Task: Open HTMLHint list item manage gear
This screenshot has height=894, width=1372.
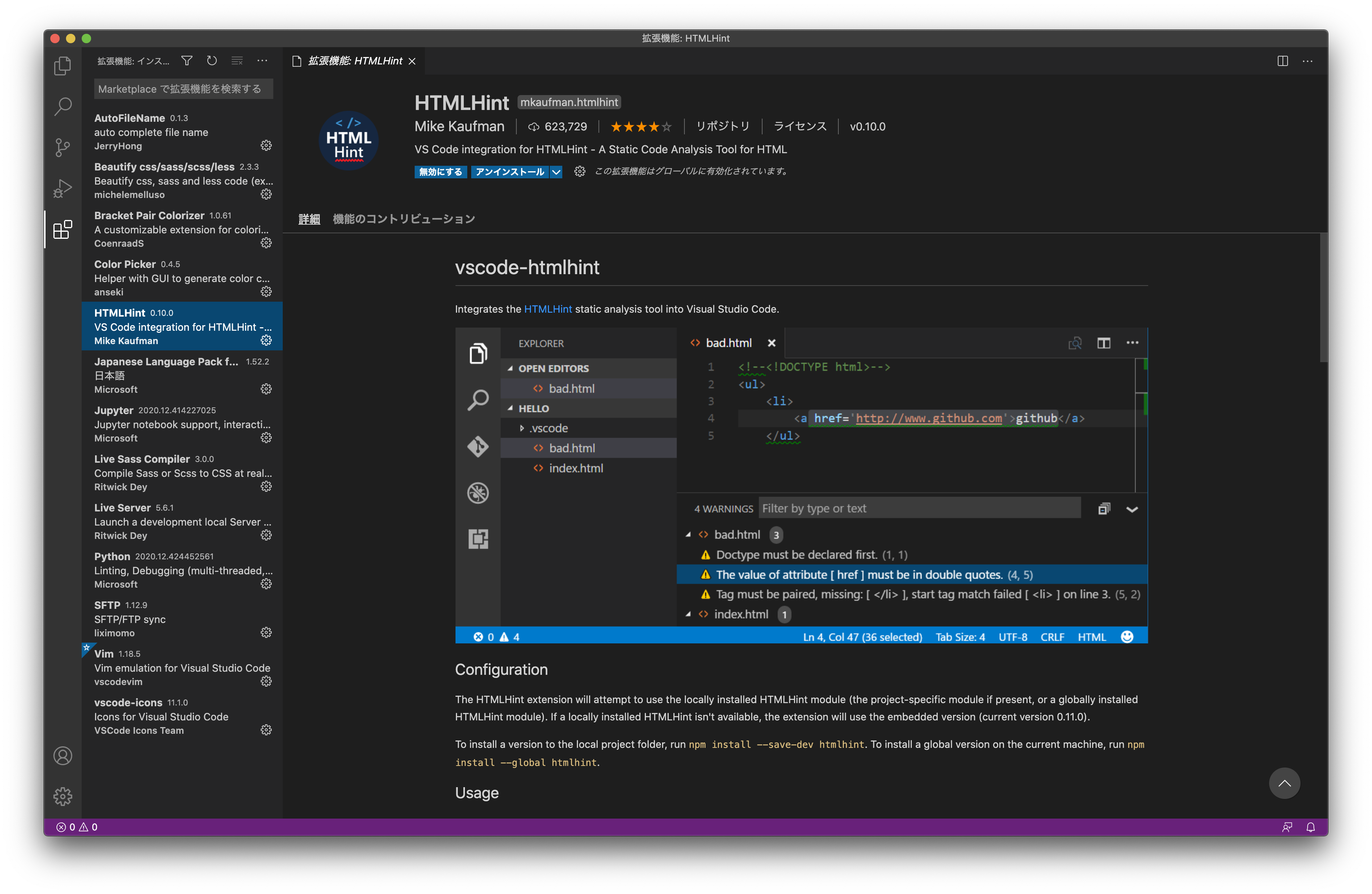Action: click(266, 340)
